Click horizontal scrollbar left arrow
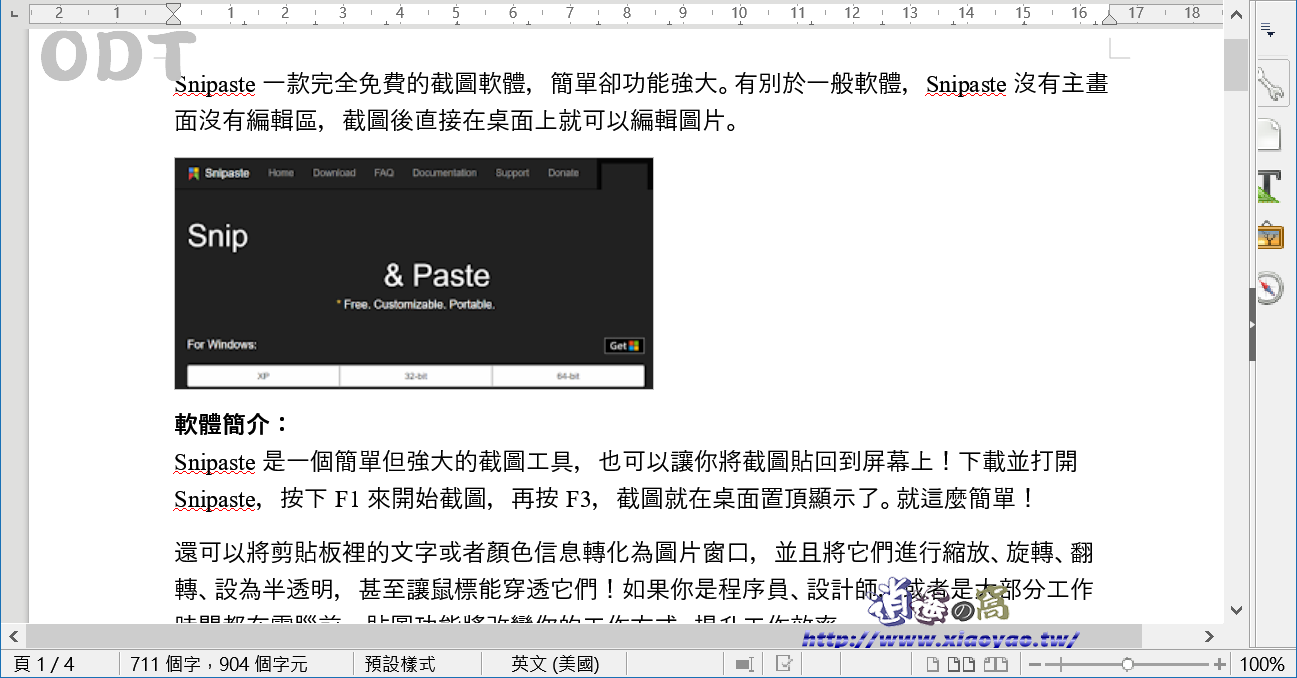 [14, 635]
